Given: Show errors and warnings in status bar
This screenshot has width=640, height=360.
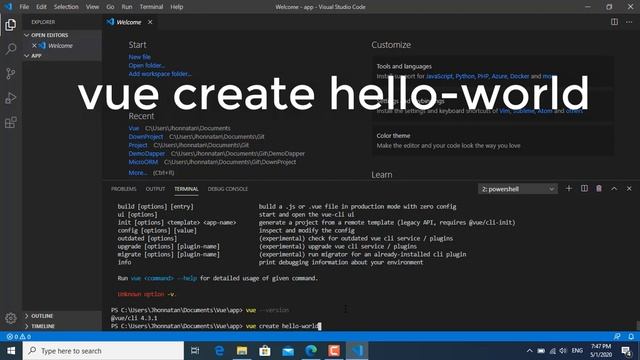Looking at the screenshot, I should [19, 337].
